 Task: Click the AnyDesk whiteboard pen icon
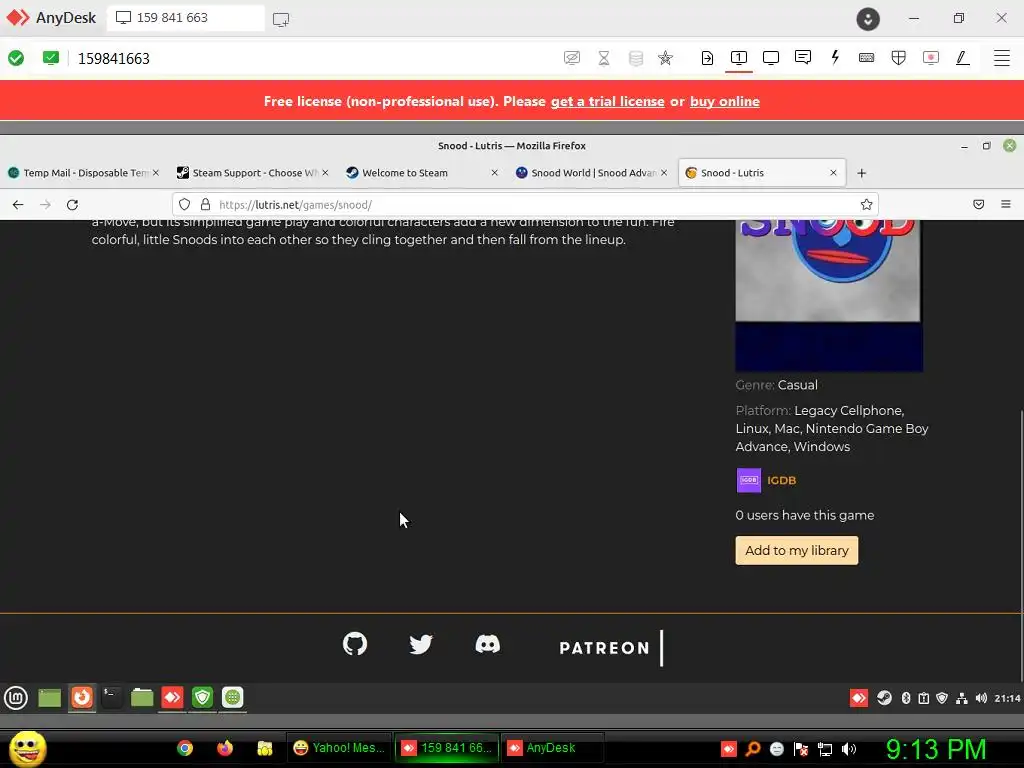963,58
